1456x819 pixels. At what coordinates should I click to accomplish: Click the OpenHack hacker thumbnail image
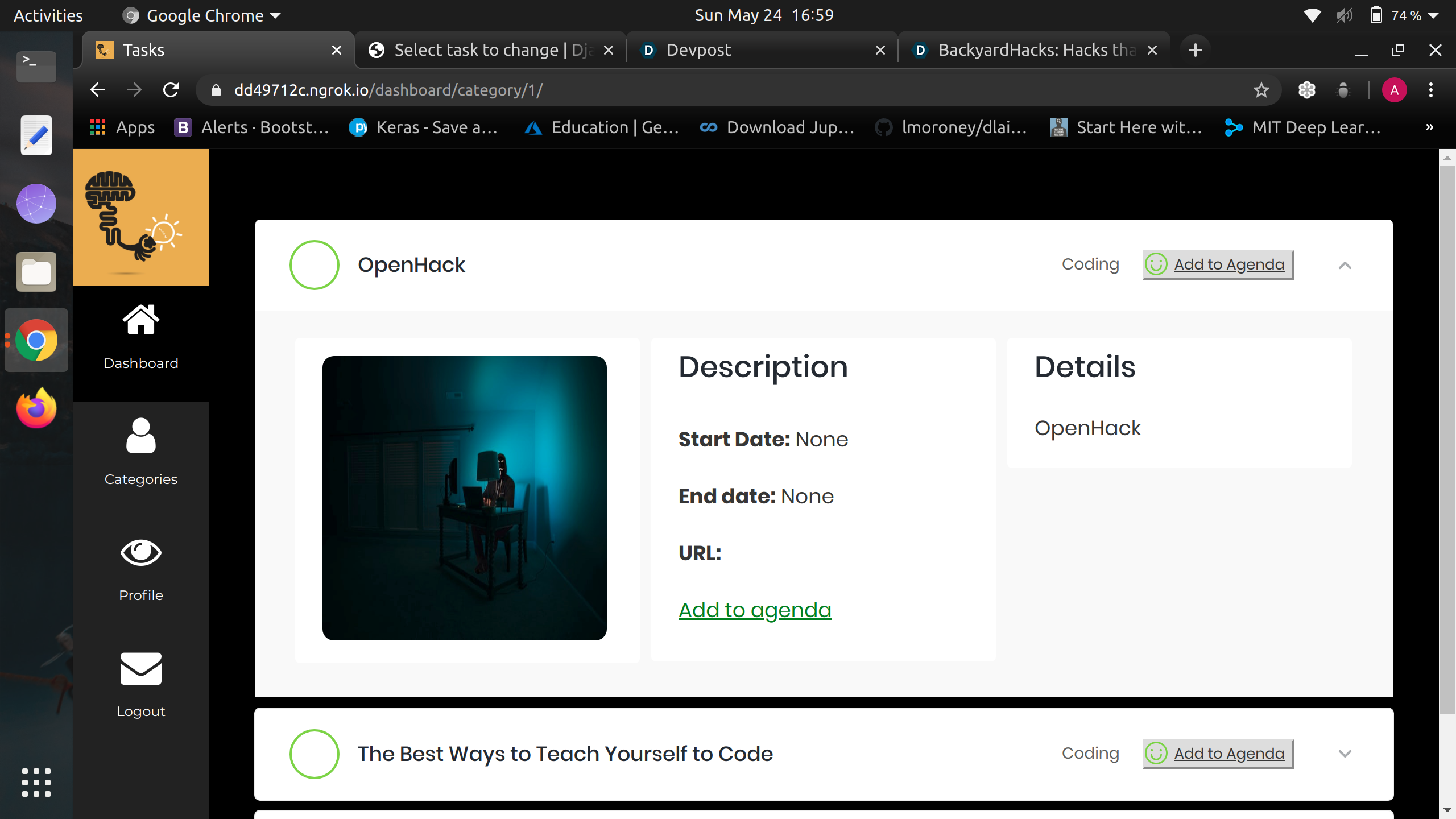pos(464,498)
